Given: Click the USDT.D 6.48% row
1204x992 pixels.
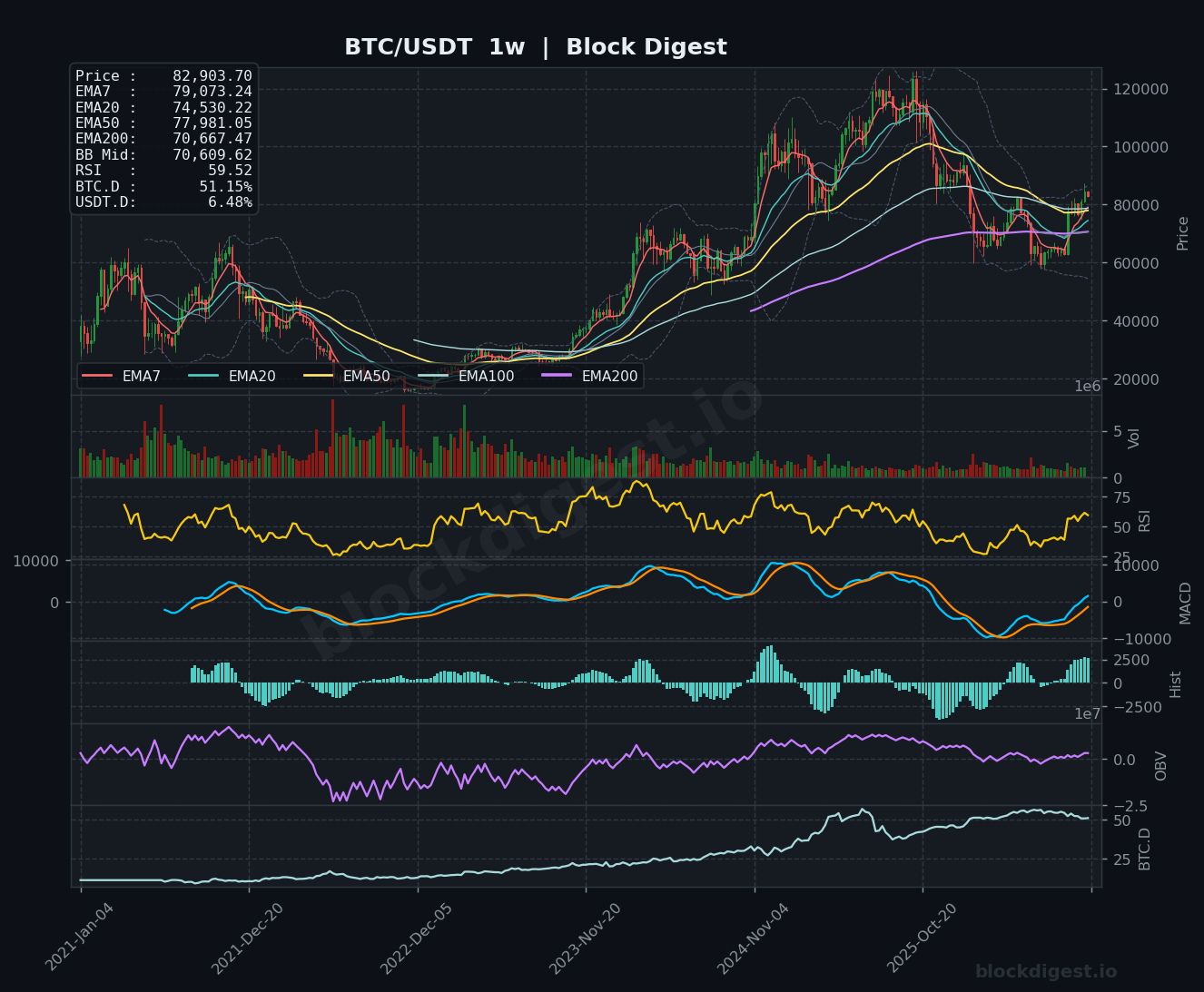Looking at the screenshot, I should (x=163, y=202).
